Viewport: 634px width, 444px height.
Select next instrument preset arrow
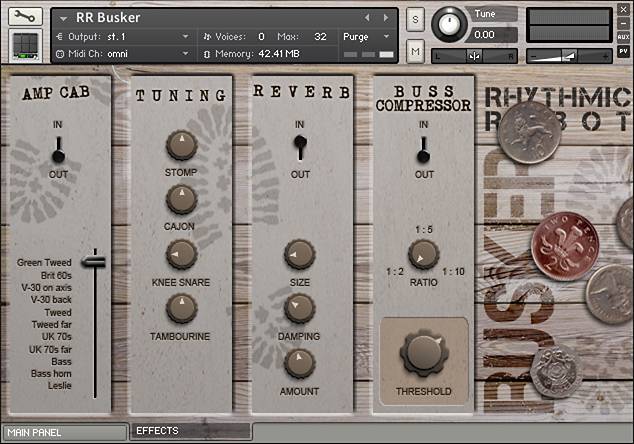point(386,17)
